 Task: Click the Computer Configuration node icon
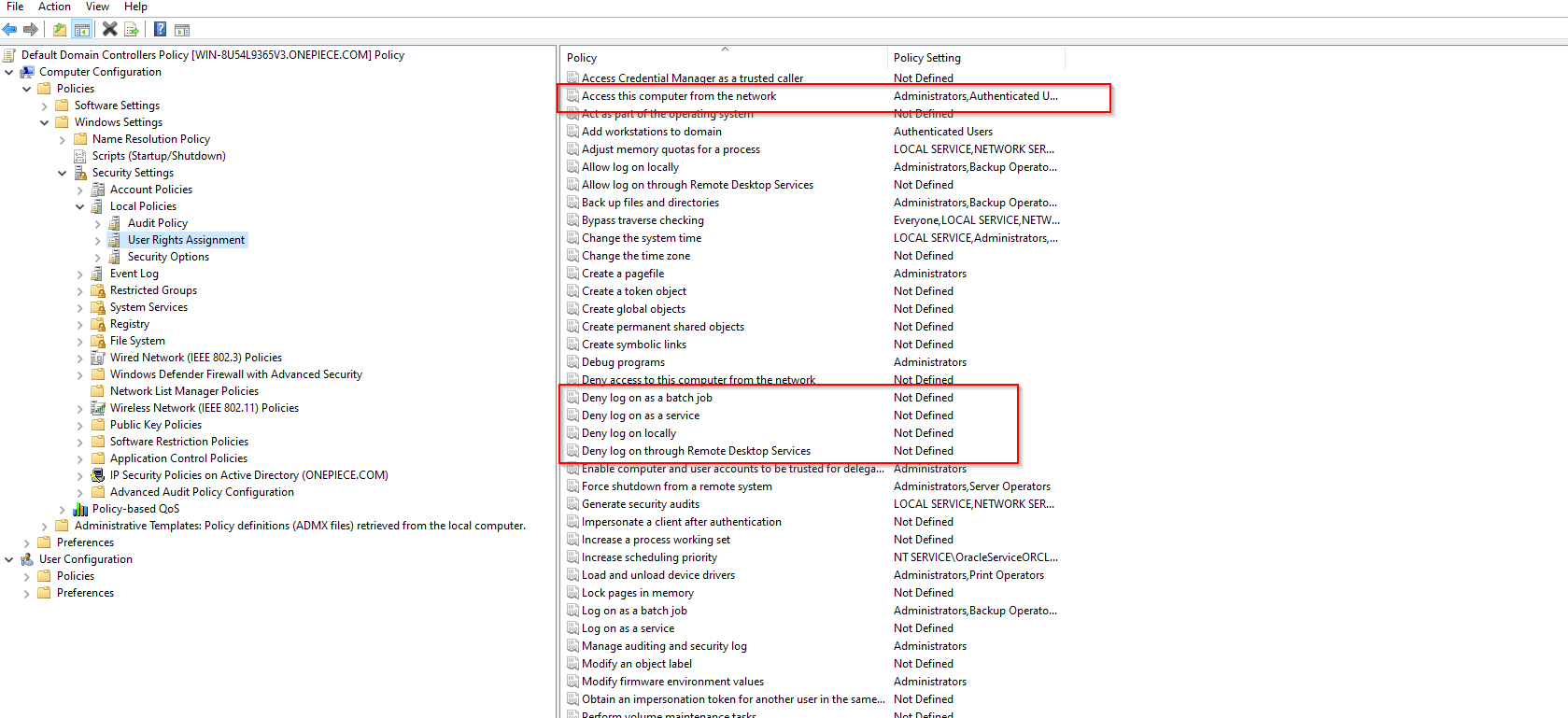(27, 72)
